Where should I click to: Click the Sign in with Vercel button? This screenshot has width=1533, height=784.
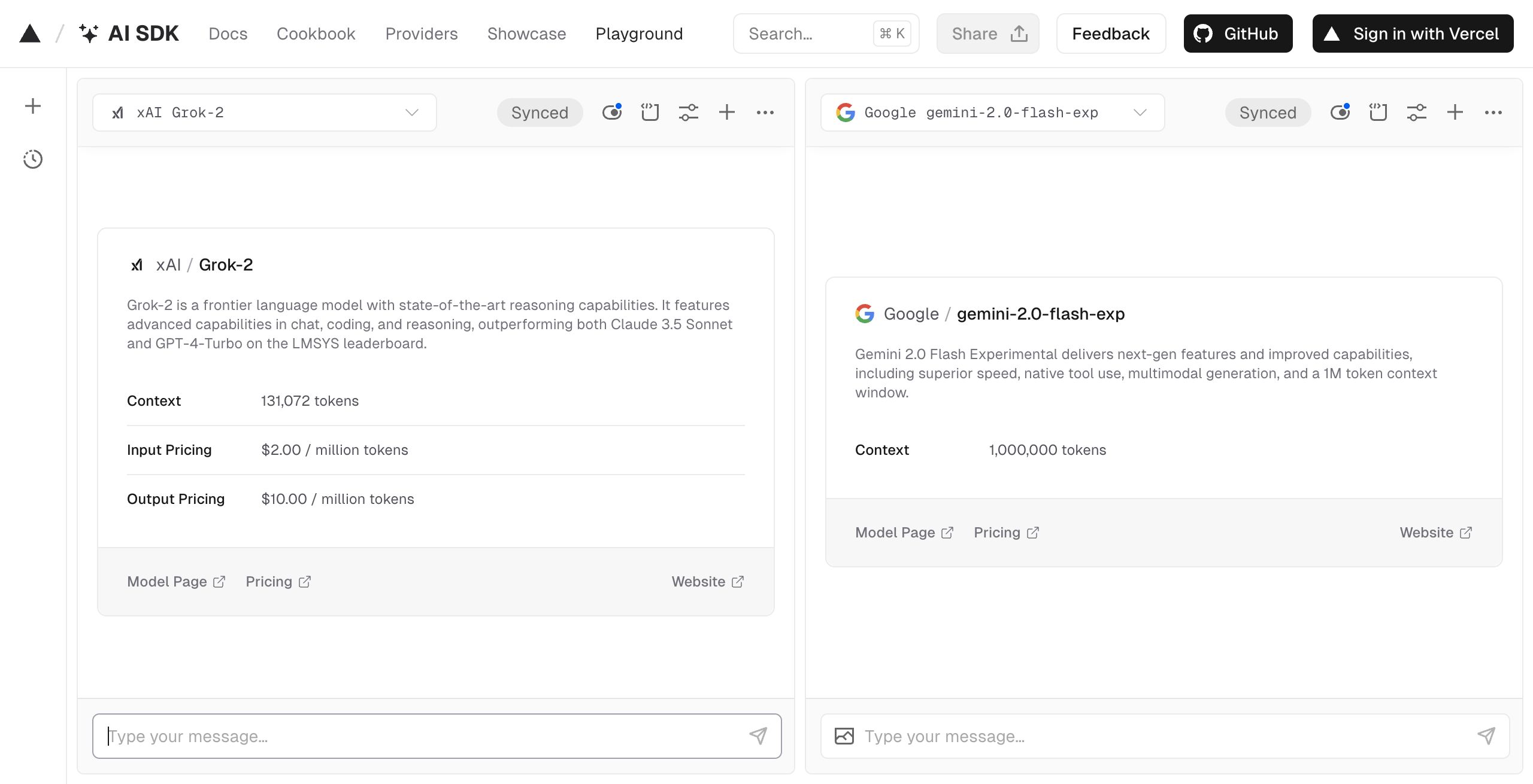(1413, 34)
